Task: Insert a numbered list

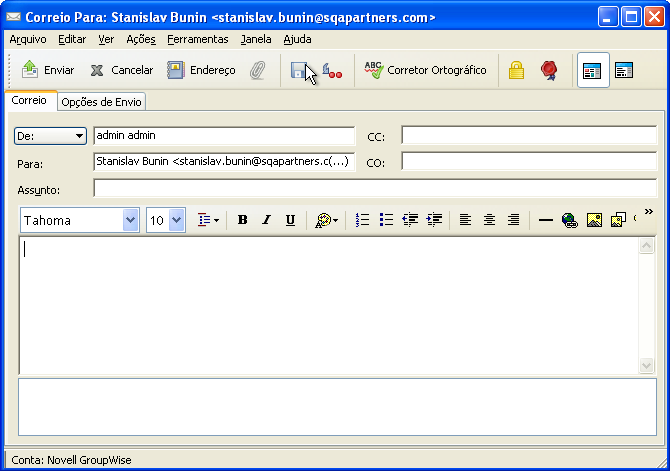Action: (362, 220)
